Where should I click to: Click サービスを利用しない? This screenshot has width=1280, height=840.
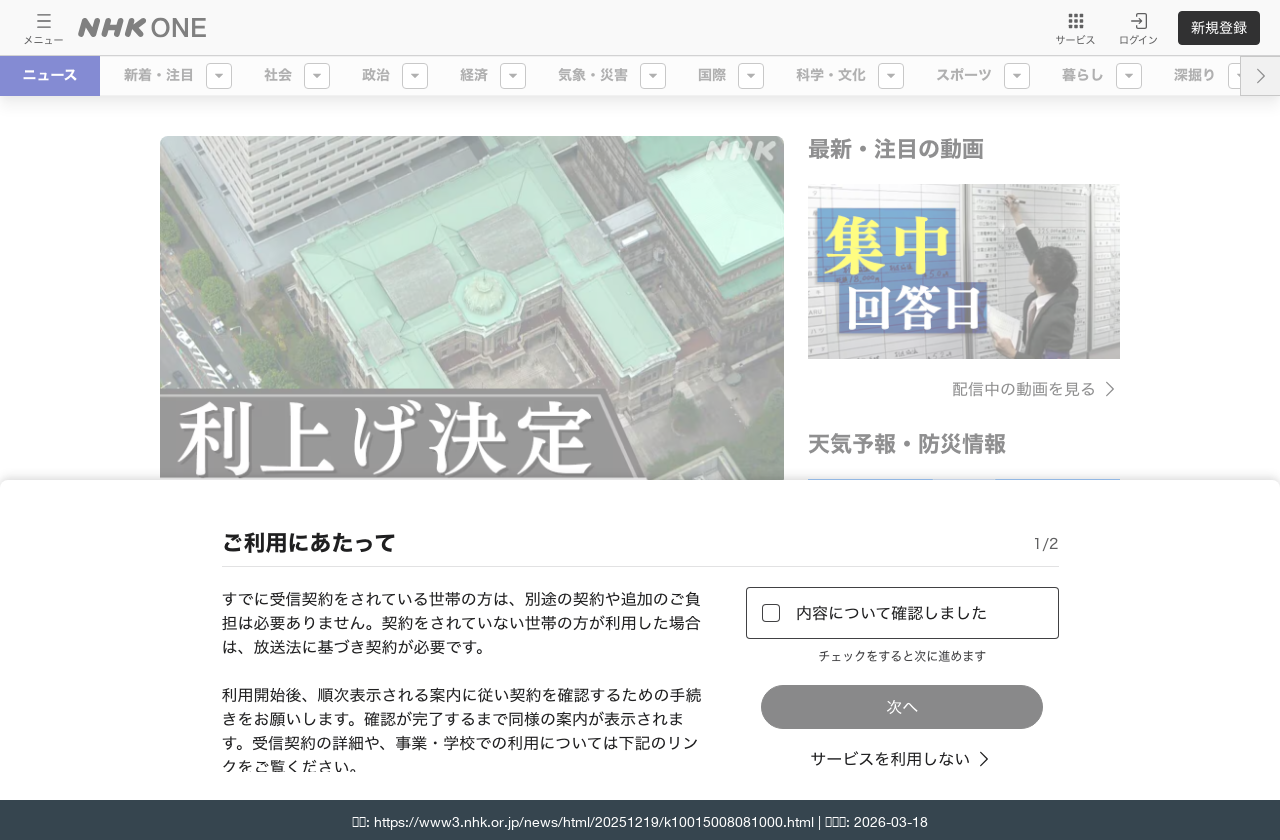(888, 759)
